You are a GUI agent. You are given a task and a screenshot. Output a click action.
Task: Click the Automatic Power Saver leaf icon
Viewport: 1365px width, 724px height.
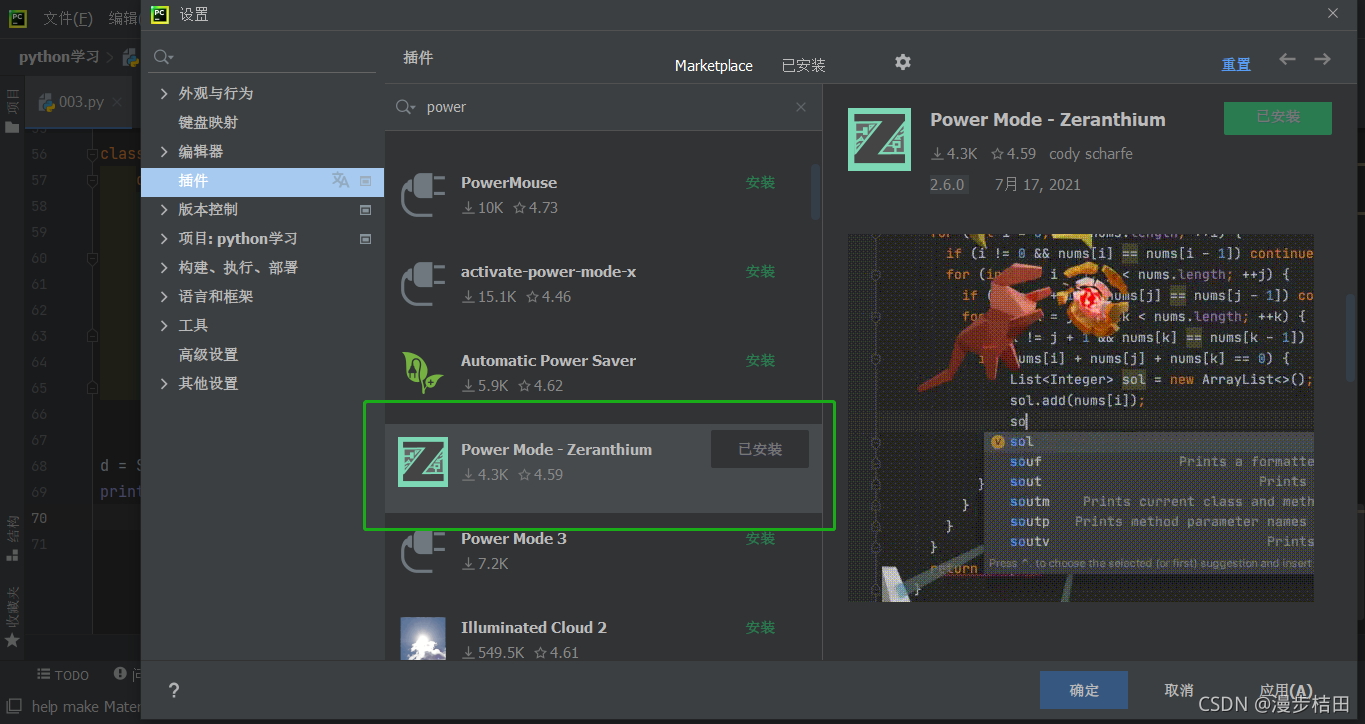tap(422, 372)
